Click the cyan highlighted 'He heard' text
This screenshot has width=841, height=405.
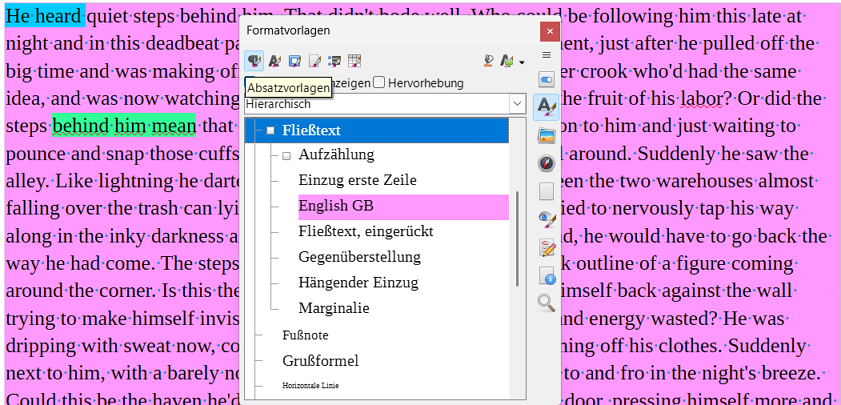pos(45,17)
